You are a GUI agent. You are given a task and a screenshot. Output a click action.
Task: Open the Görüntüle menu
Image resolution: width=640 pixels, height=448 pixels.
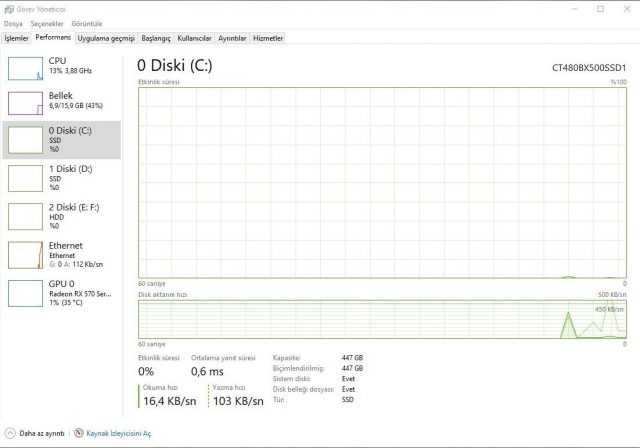click(87, 24)
